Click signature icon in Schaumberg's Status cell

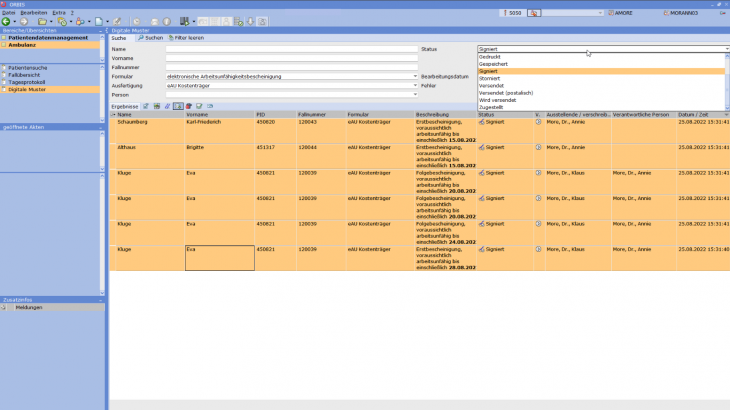click(482, 123)
